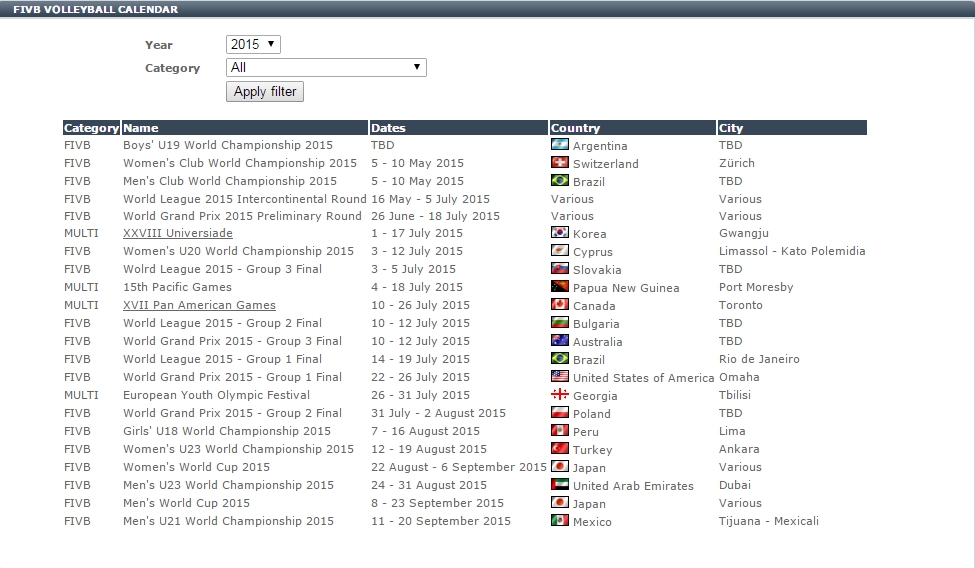Click the date 26 June - 18 July 2015
The height and width of the screenshot is (568, 975).
click(x=435, y=216)
